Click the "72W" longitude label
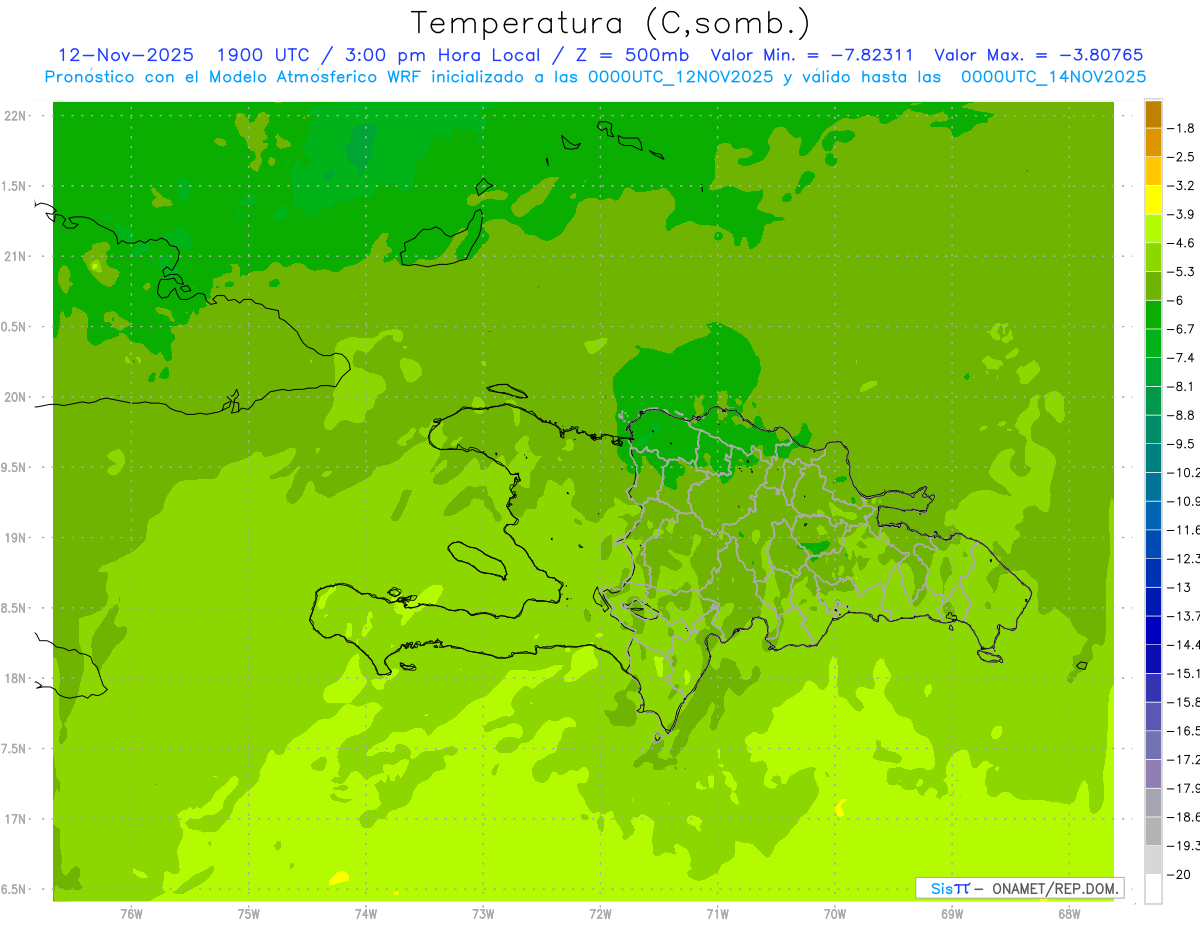The width and height of the screenshot is (1200, 927). click(x=600, y=913)
